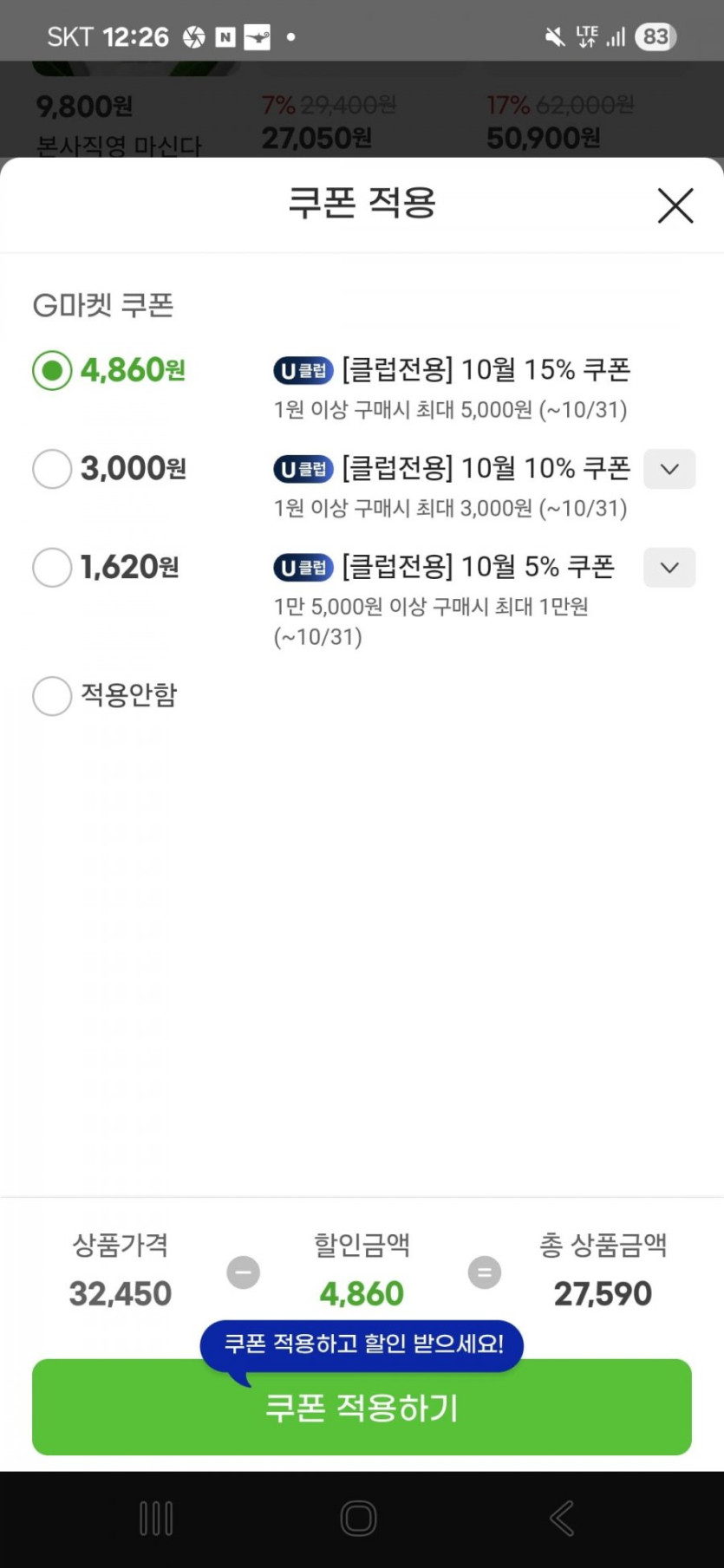Tap the 27,590 total product amount
This screenshot has width=724, height=1568.
point(603,1294)
